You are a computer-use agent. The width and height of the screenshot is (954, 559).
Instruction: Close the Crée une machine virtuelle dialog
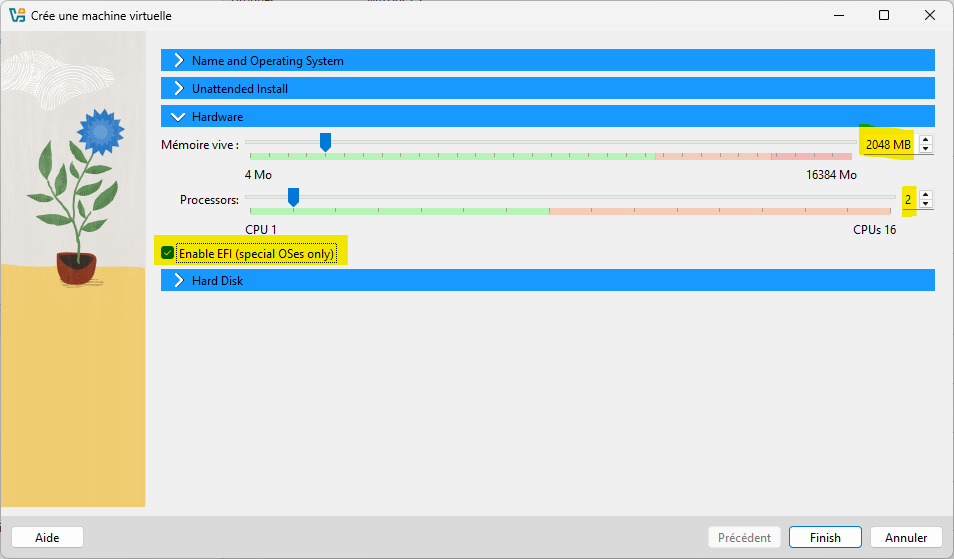930,15
